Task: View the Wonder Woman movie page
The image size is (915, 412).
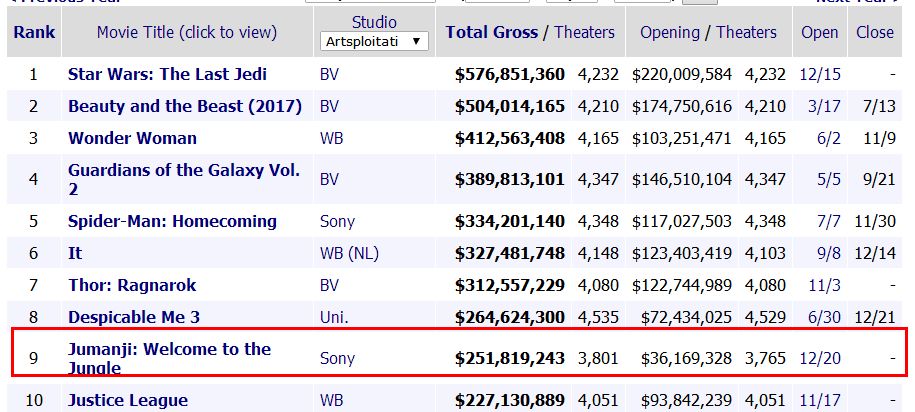Action: coord(132,138)
